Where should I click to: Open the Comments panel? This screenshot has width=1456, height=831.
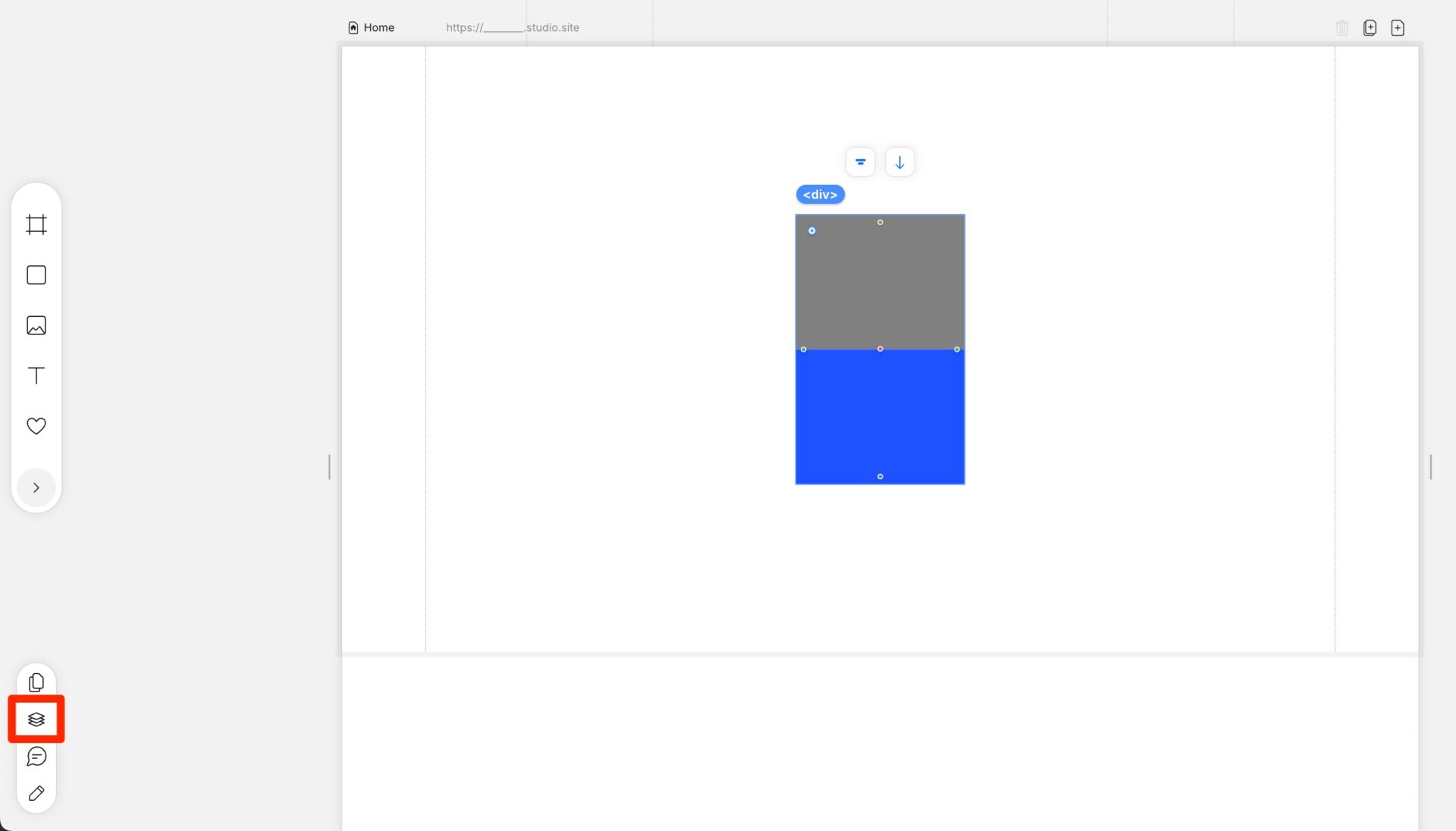pyautogui.click(x=36, y=756)
